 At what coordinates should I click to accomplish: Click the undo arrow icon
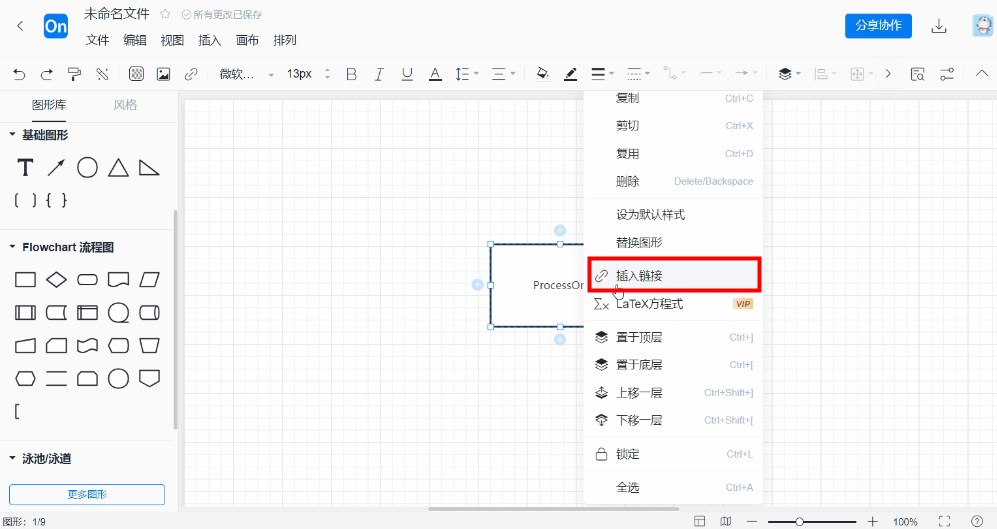tap(19, 74)
